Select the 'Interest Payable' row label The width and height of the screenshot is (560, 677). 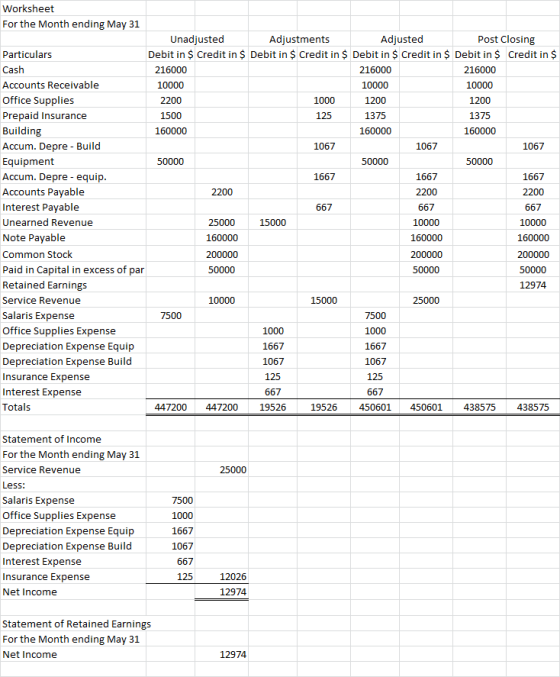point(41,207)
